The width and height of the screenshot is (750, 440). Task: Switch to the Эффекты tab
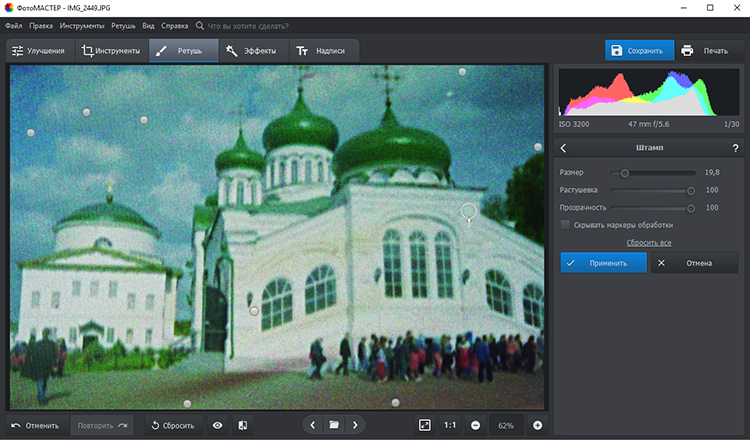click(251, 51)
